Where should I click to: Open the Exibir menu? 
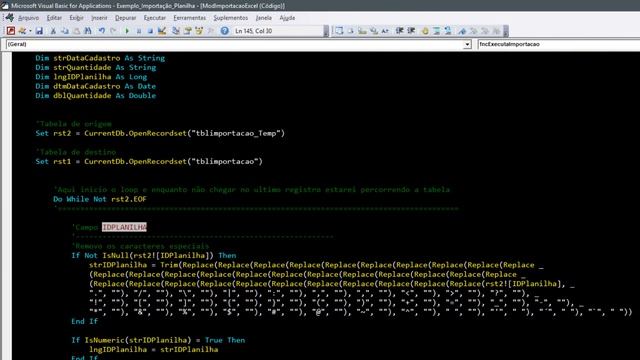click(x=76, y=18)
